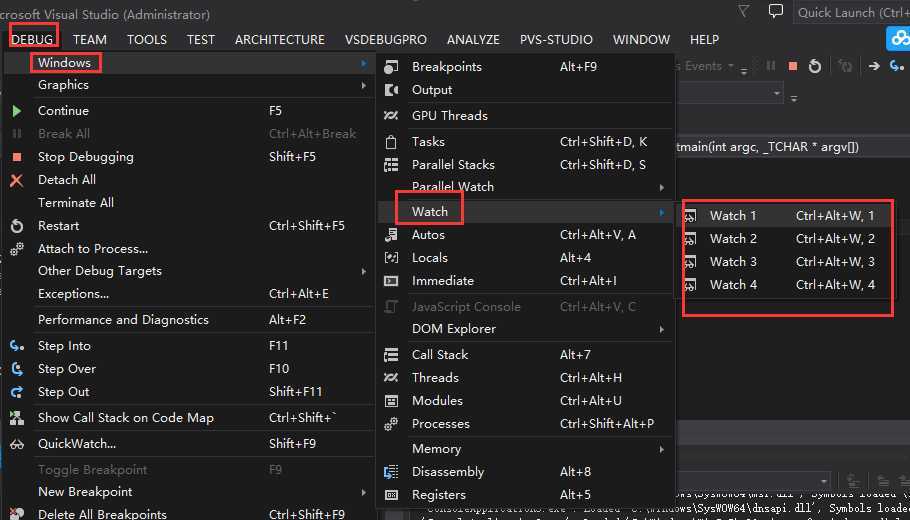
Task: Expand the DOM Explorer submenu
Action: click(x=662, y=330)
